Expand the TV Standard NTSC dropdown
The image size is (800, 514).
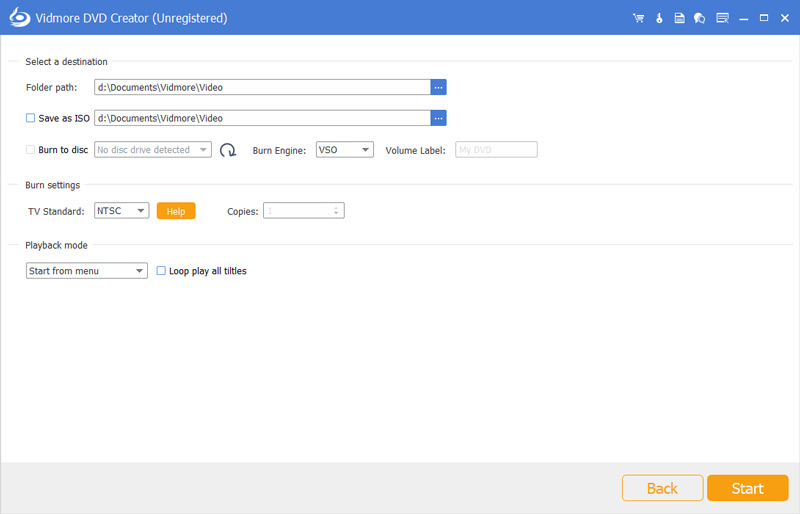(121, 211)
